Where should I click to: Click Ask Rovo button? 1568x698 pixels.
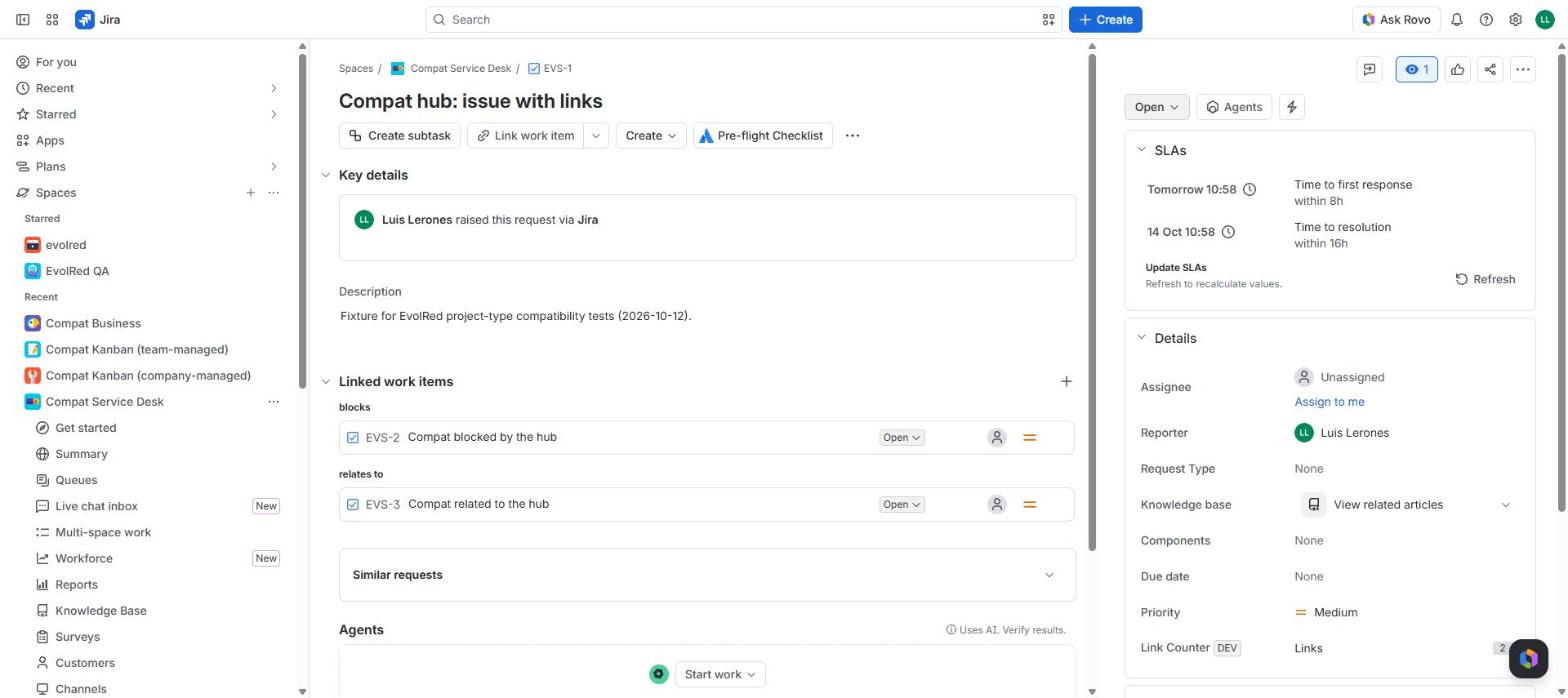(1396, 20)
